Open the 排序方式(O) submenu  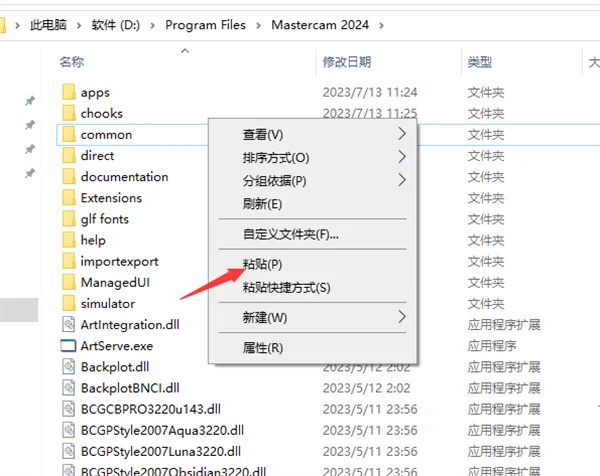point(313,157)
